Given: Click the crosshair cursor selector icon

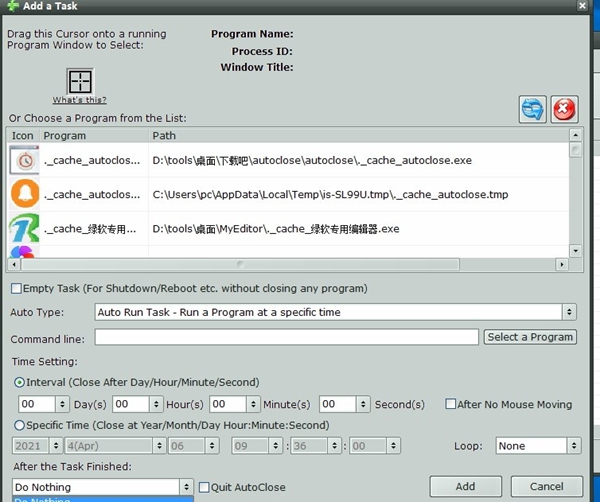Looking at the screenshot, I should tap(80, 81).
